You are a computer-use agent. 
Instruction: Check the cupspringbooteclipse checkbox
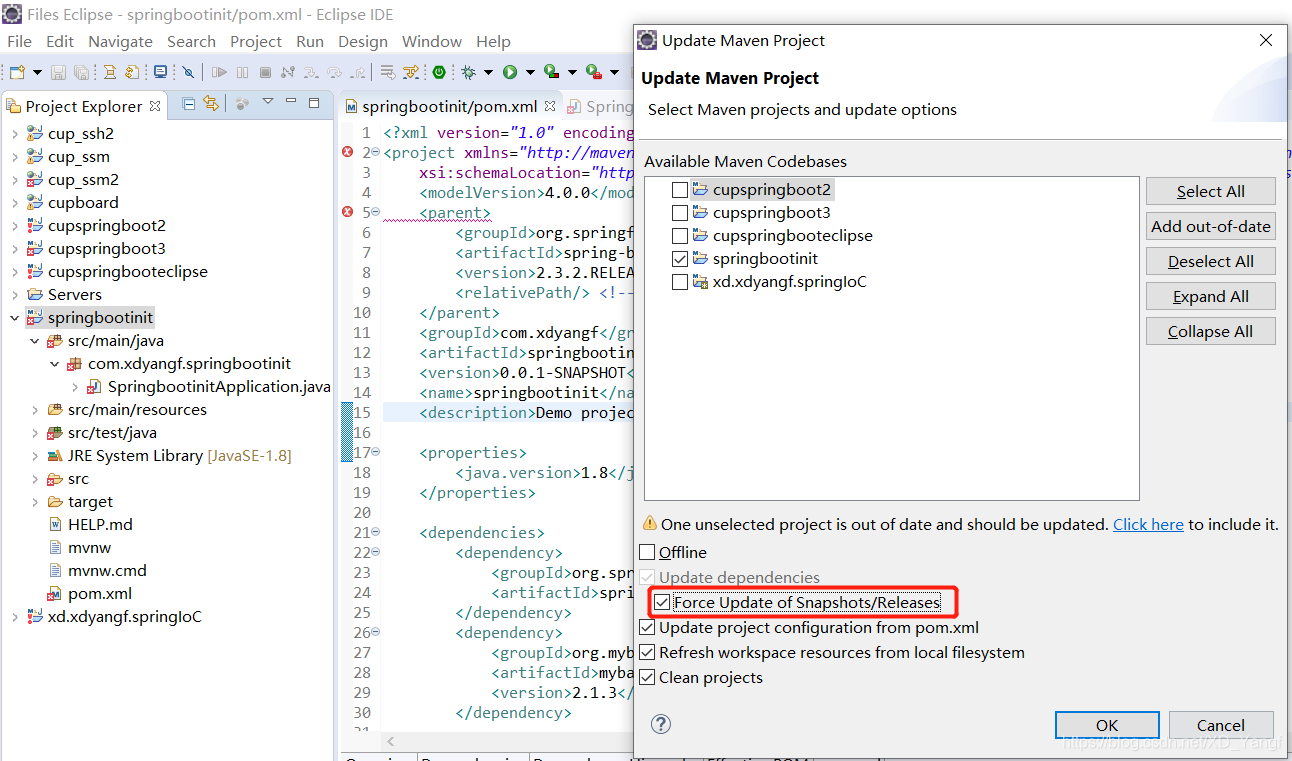(680, 236)
